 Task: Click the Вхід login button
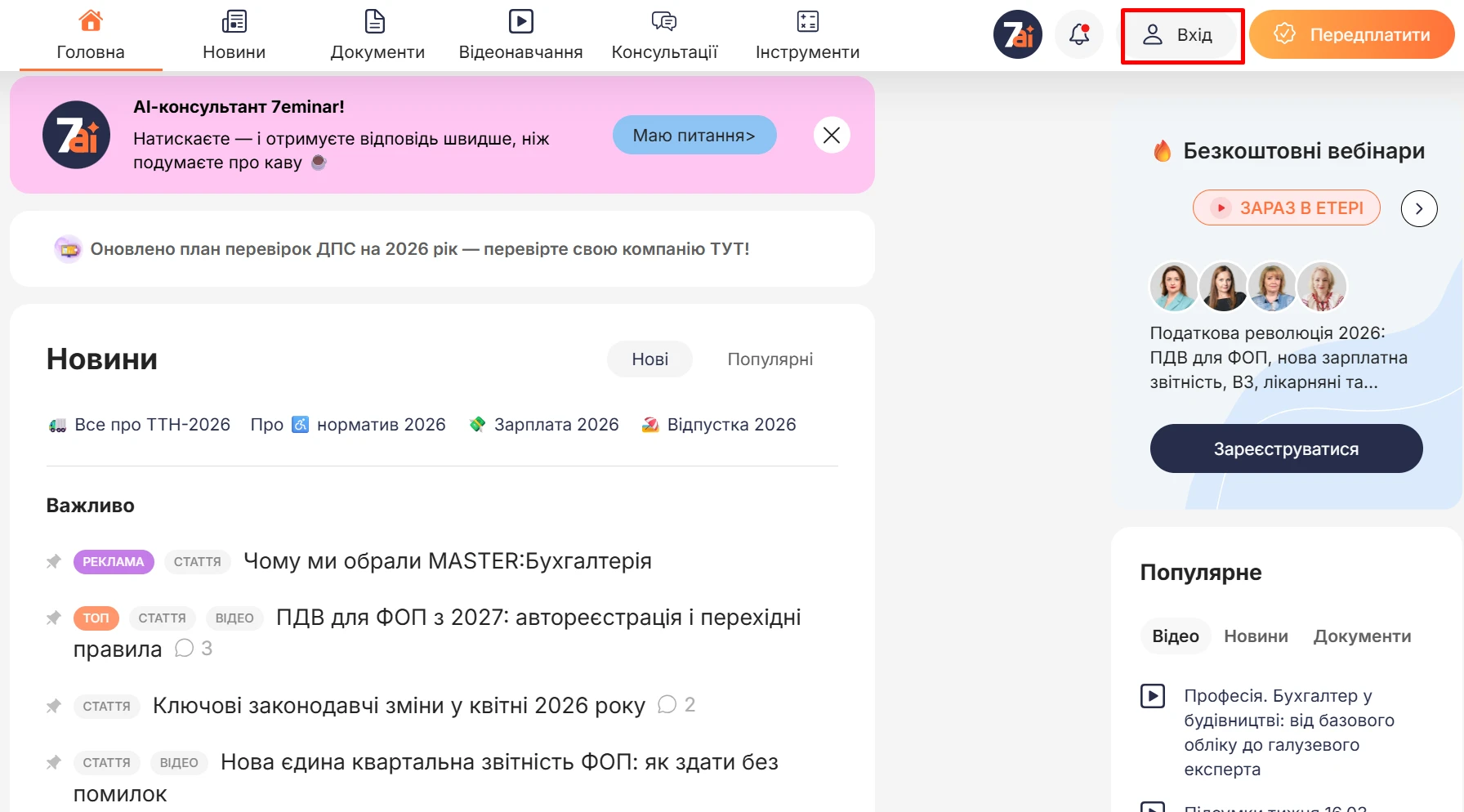coord(1181,35)
